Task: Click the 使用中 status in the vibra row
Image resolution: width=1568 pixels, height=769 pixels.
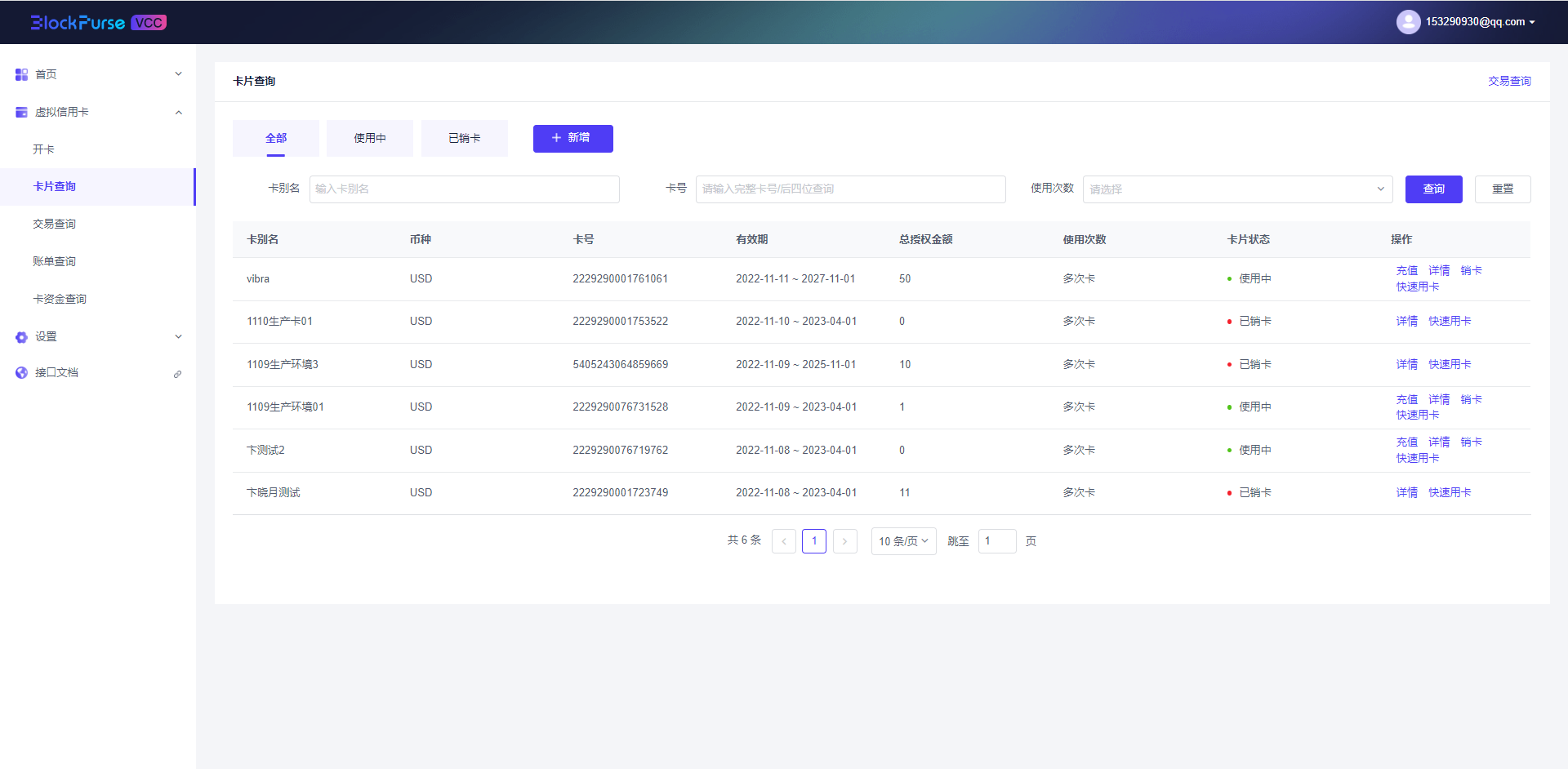Action: tap(1249, 278)
